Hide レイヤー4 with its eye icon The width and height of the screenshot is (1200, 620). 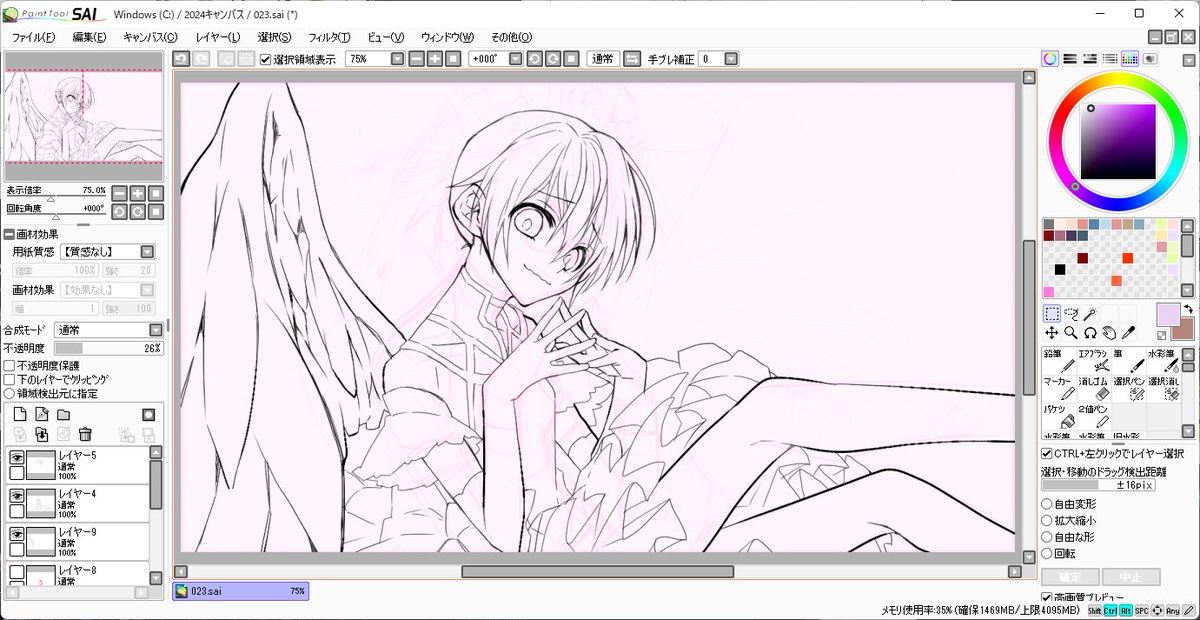pos(16,496)
